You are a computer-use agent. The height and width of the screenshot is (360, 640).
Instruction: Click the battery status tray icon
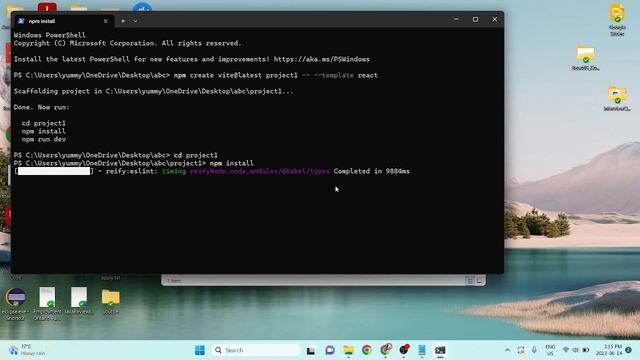(x=586, y=350)
